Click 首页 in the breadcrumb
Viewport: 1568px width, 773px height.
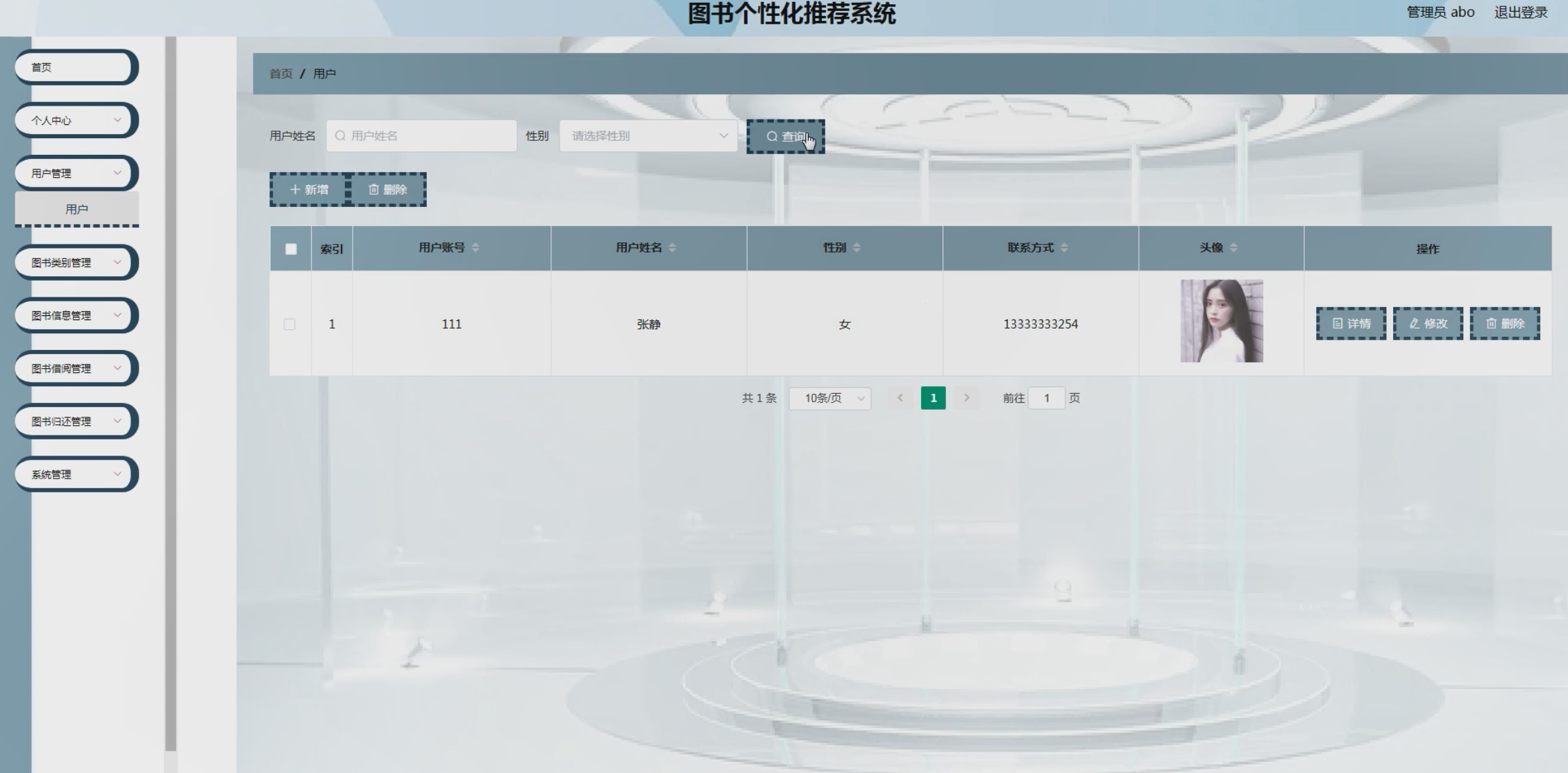pyautogui.click(x=280, y=74)
